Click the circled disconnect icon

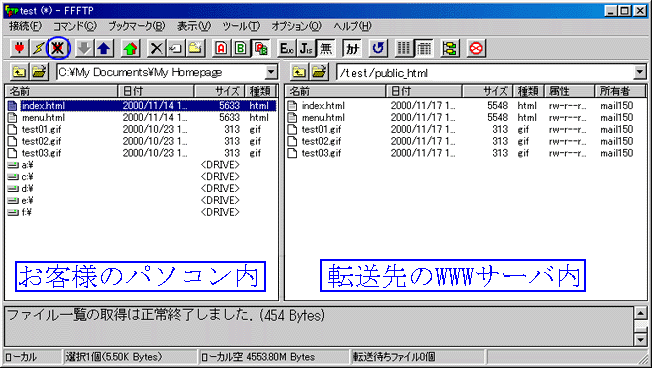point(58,49)
